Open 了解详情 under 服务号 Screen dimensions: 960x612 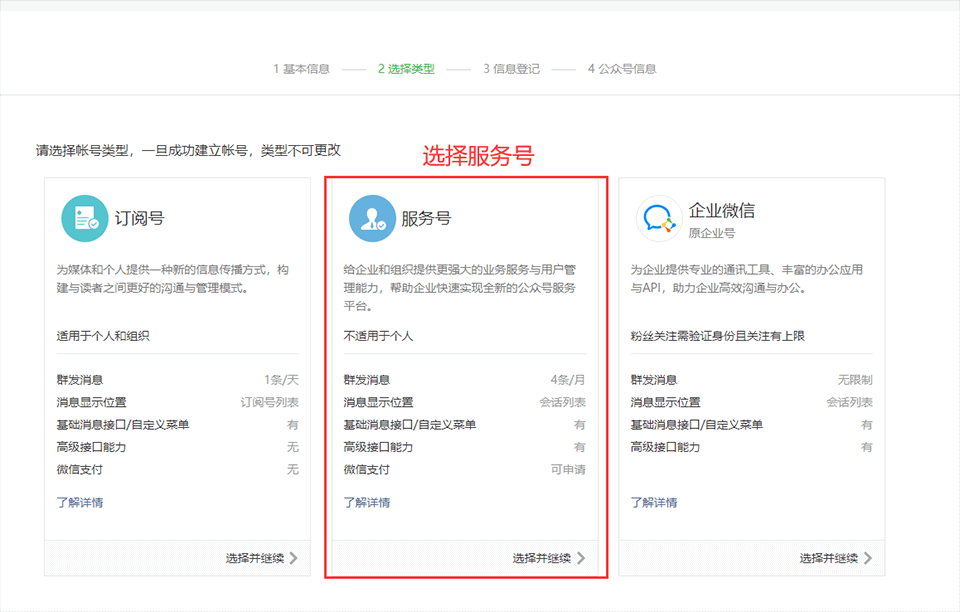367,502
